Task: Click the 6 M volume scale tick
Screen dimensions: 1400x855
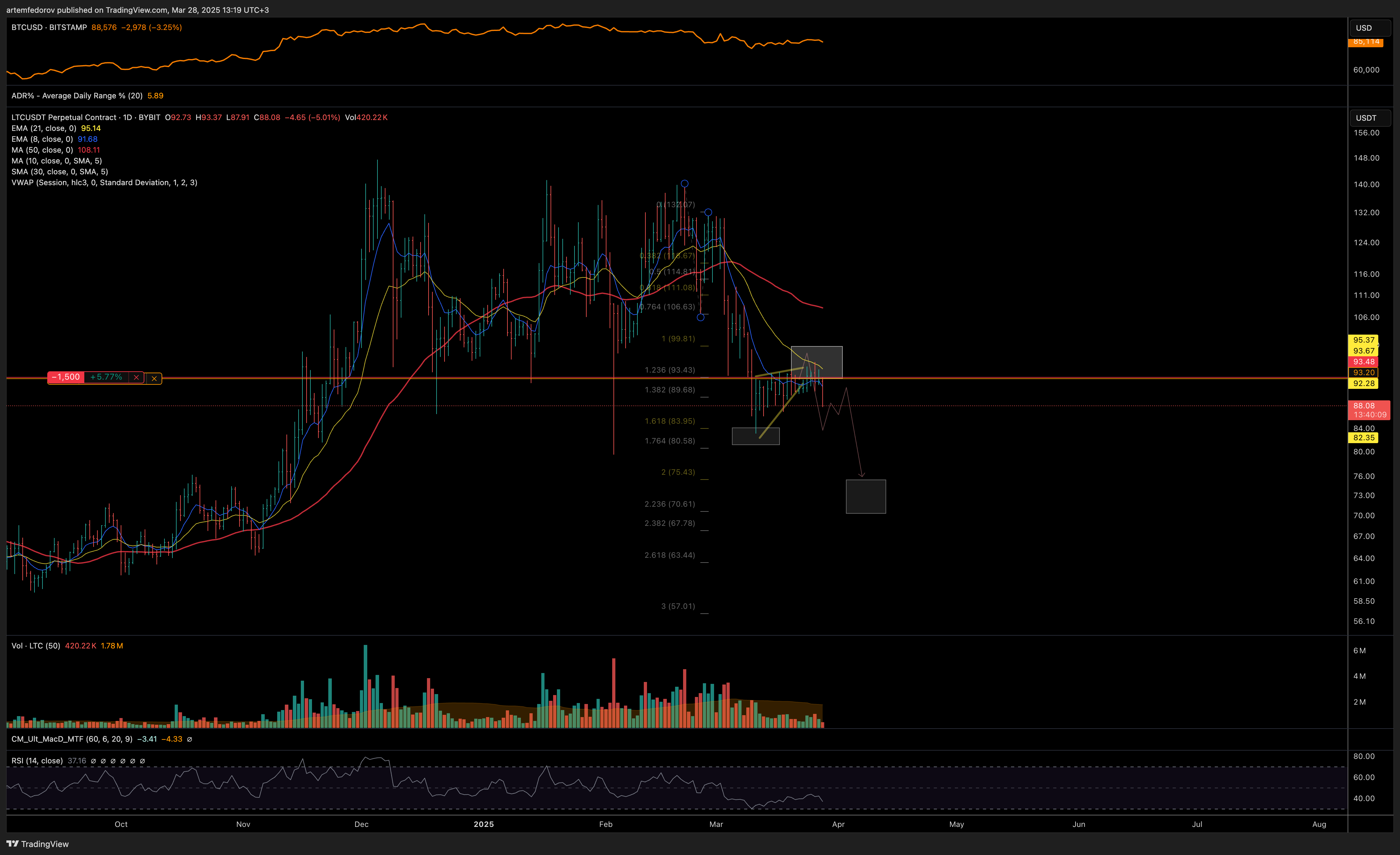Action: coord(1359,650)
